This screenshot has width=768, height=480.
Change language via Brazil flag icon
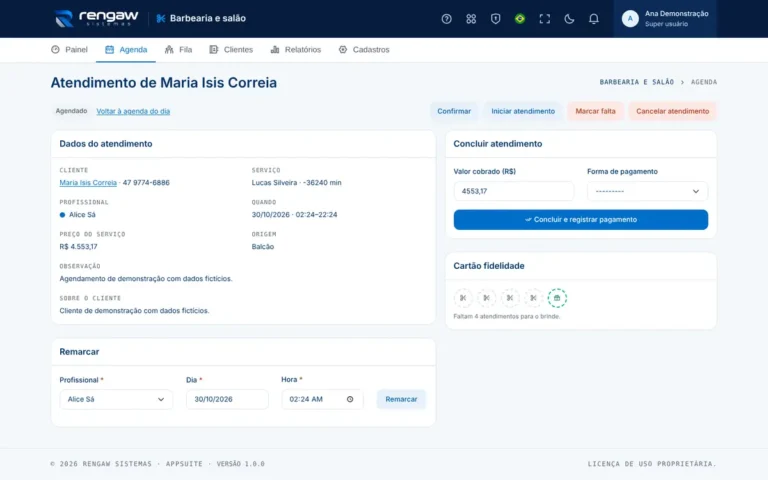point(520,19)
